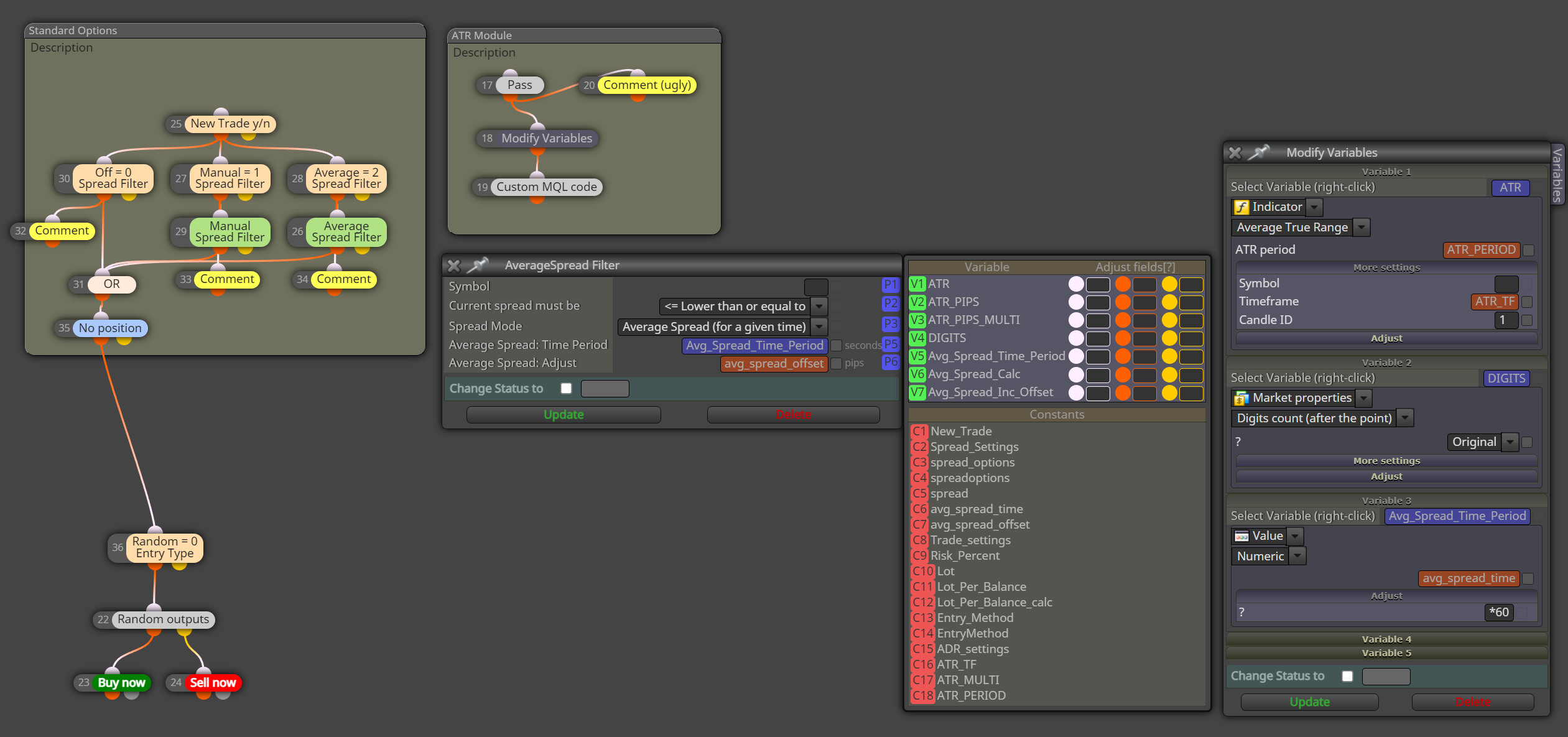Image resolution: width=1568 pixels, height=737 pixels.
Task: Click the Indicator function icon in Variable 1
Action: [x=1241, y=207]
